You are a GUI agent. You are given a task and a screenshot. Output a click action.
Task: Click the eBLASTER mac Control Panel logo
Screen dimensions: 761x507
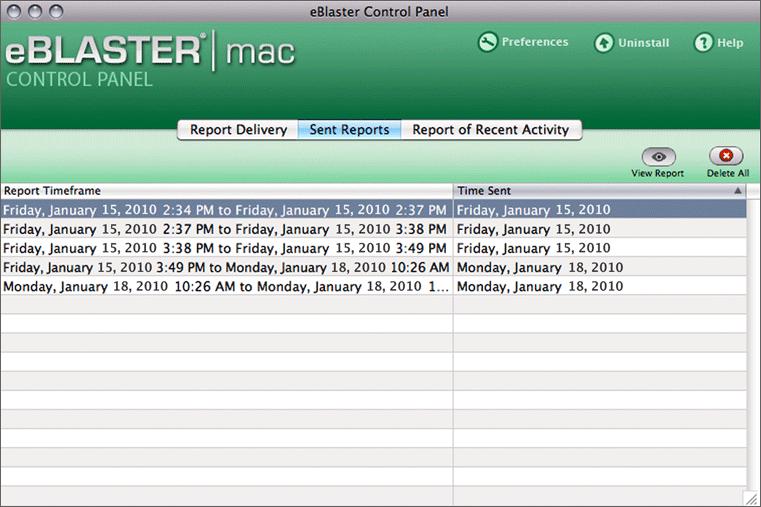[150, 59]
